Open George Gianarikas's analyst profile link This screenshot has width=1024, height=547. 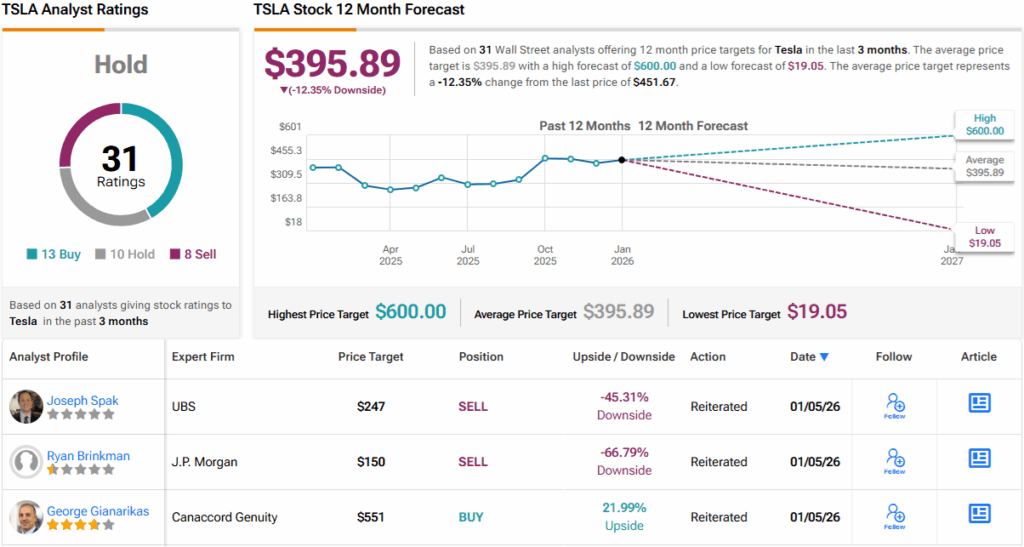(98, 511)
